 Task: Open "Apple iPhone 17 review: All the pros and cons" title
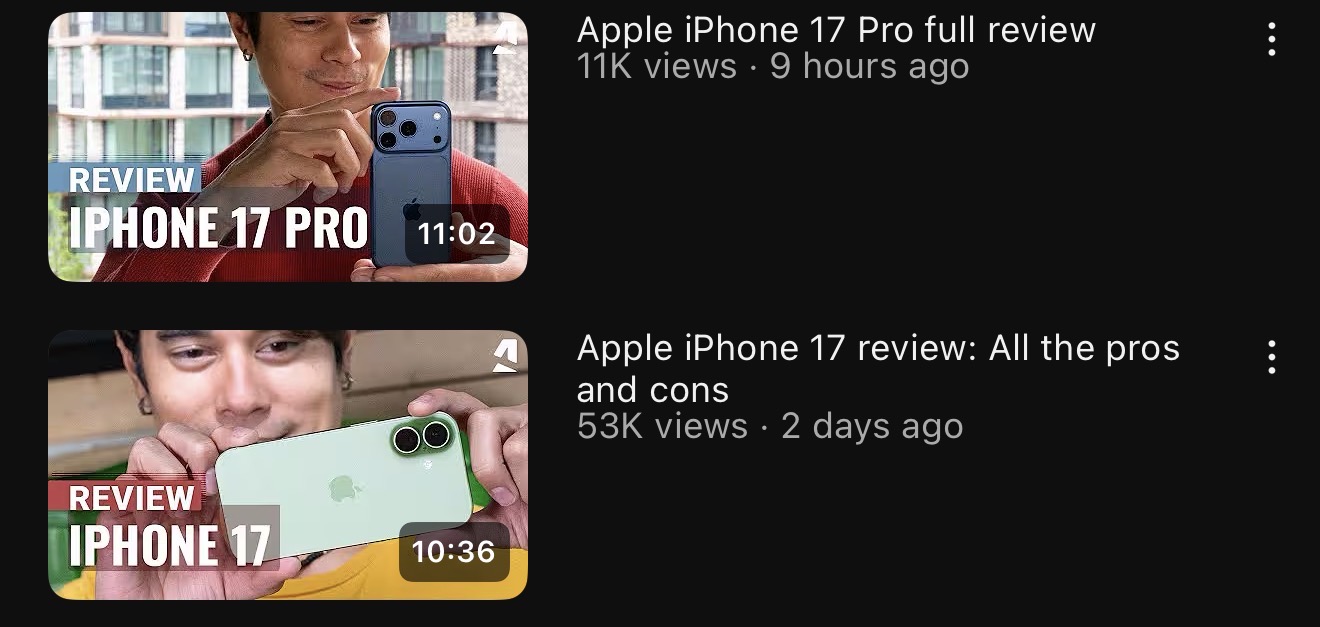pos(878,368)
